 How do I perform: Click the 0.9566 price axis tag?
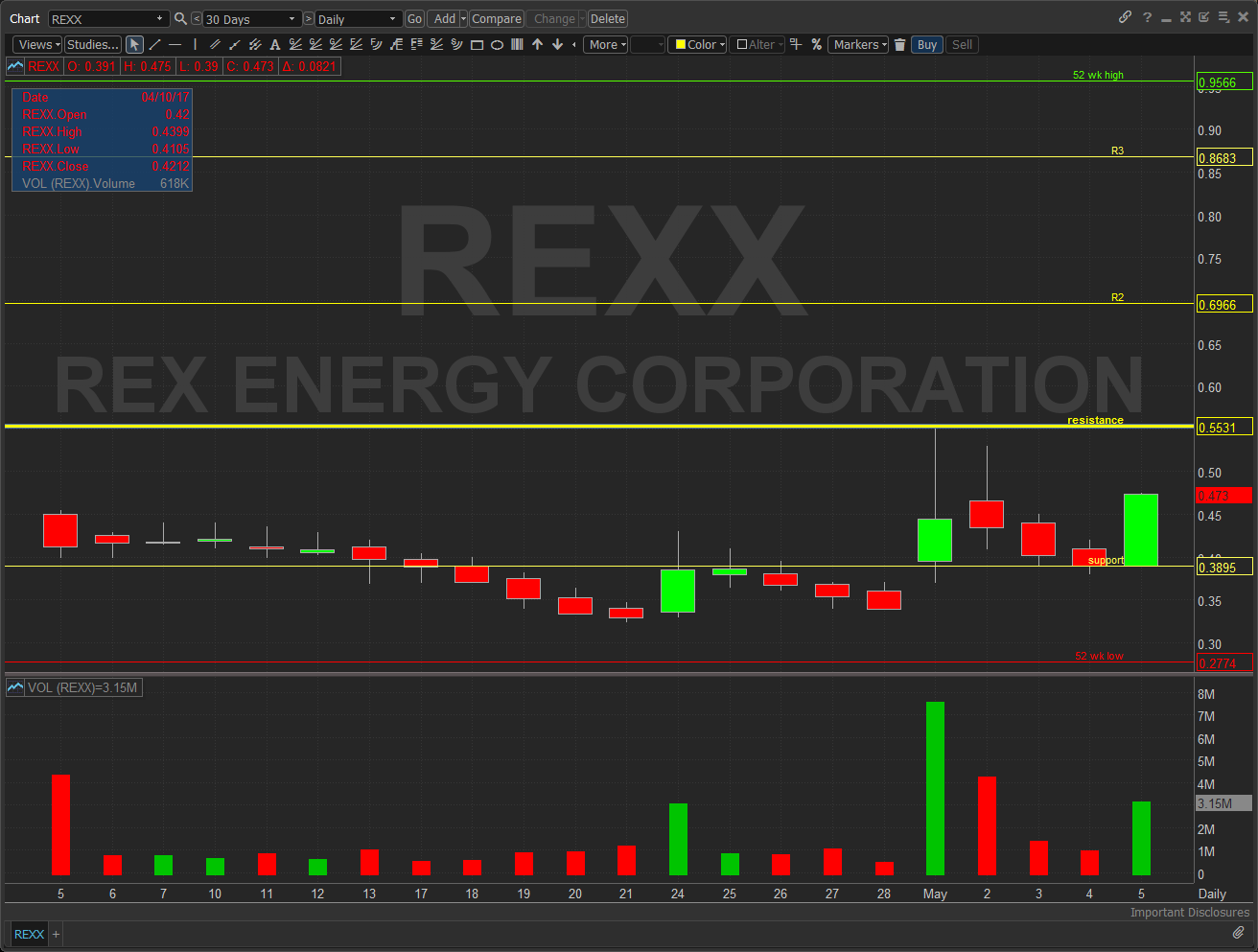[1224, 82]
